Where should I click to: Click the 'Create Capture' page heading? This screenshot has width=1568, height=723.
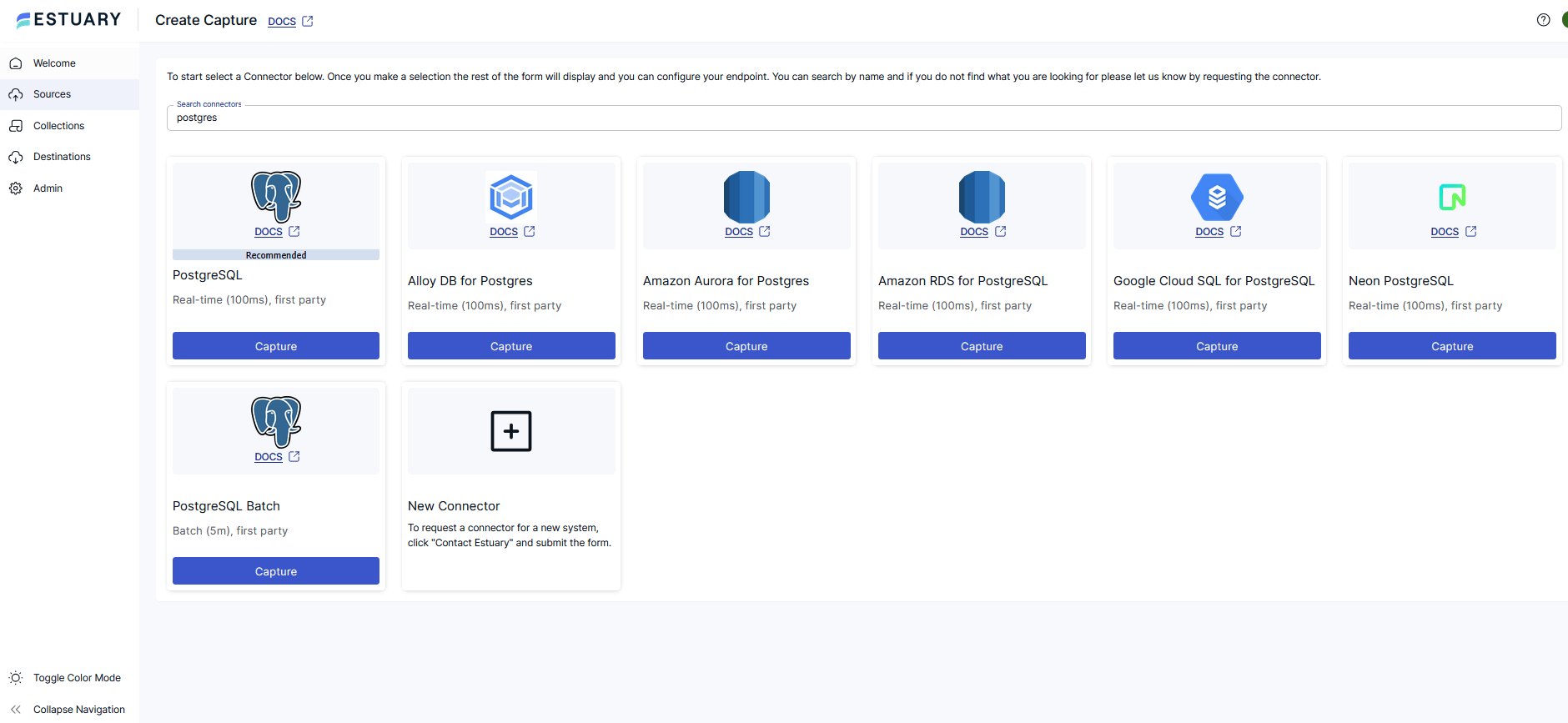[x=206, y=20]
